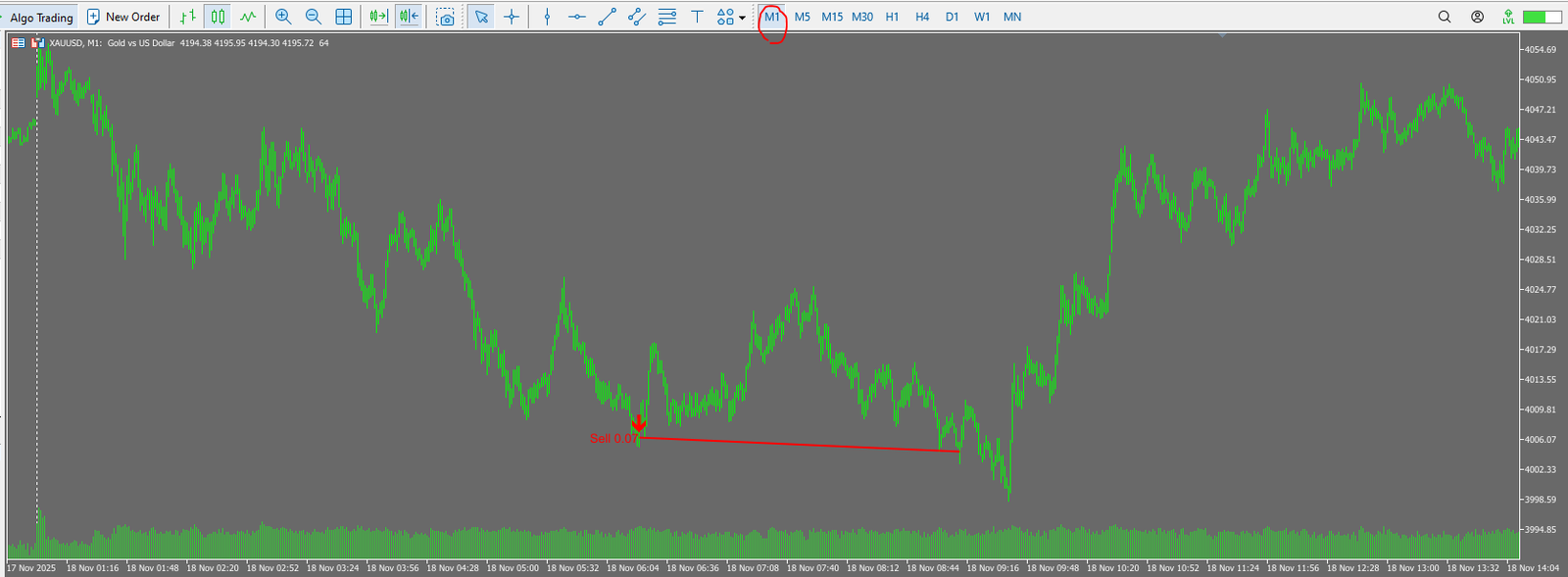The width and height of the screenshot is (1568, 577).
Task: Click price scale value 4035.99
Action: [x=1540, y=200]
